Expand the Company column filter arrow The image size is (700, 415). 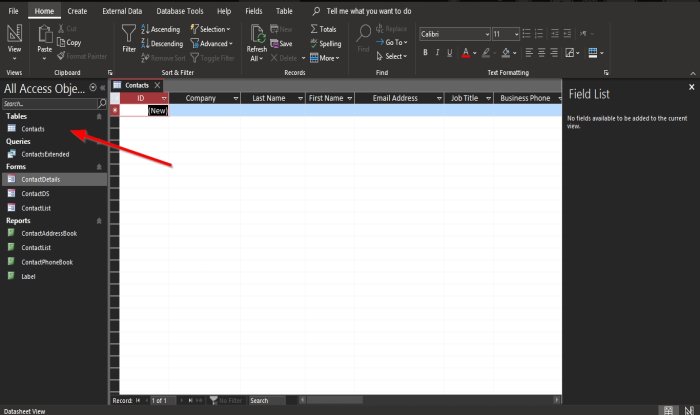[x=236, y=98]
